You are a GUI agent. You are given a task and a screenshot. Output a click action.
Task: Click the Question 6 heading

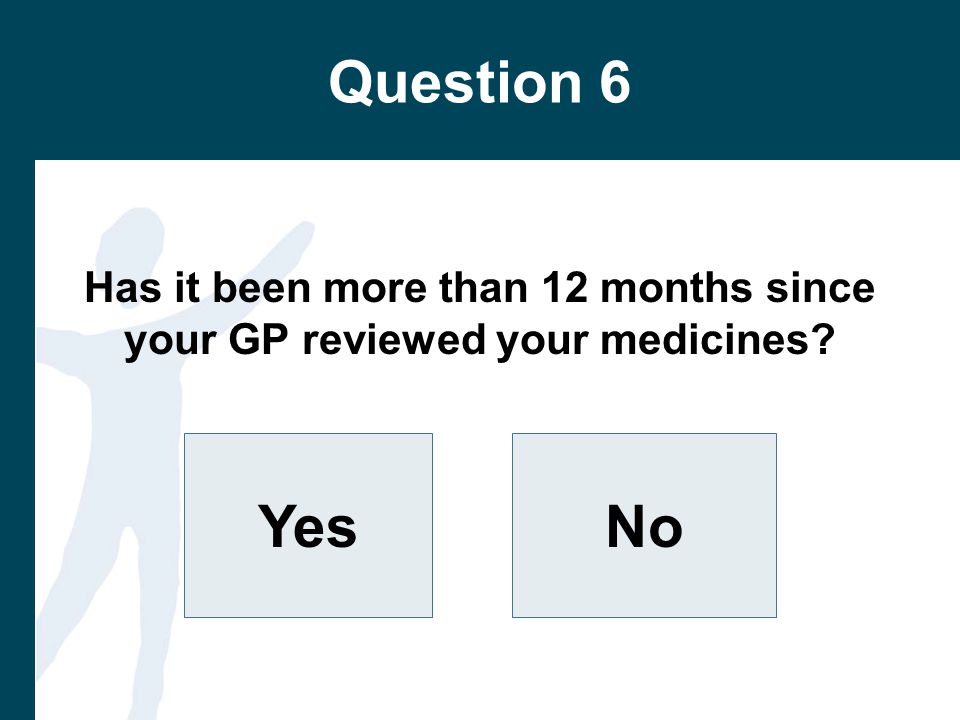pos(479,81)
